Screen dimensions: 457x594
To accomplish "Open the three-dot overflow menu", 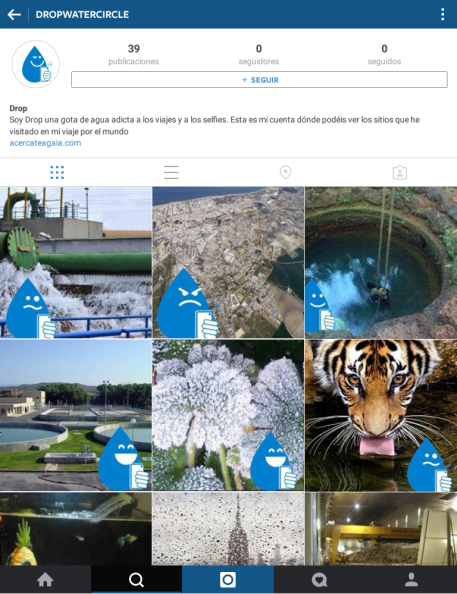I will (x=442, y=14).
